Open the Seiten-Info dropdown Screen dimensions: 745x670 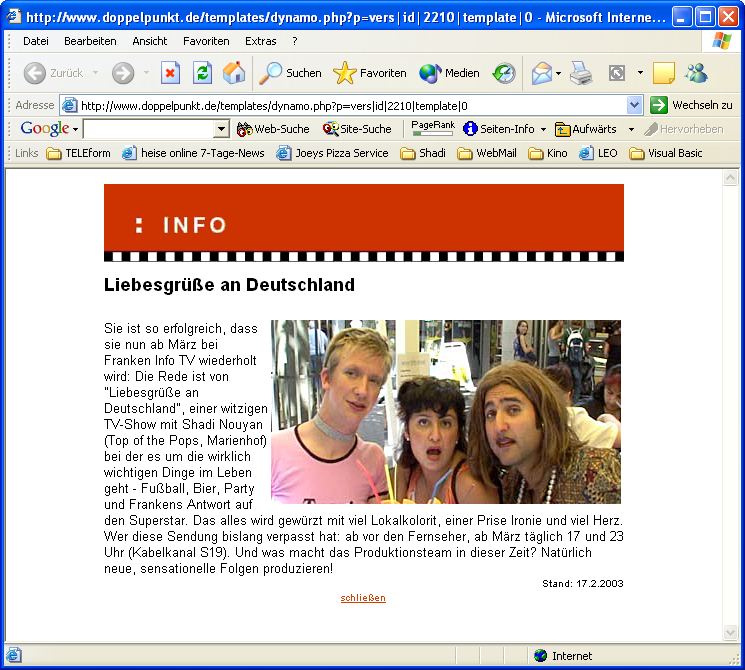543,129
